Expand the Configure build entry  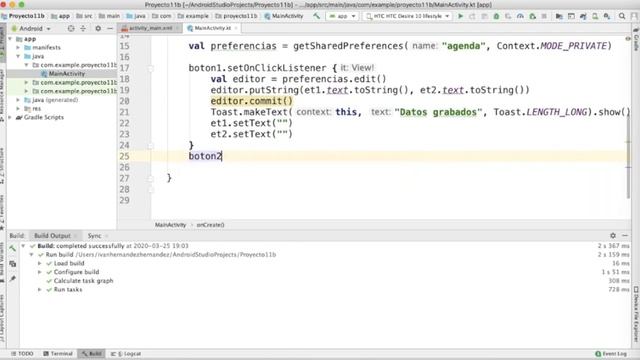tap(40, 272)
